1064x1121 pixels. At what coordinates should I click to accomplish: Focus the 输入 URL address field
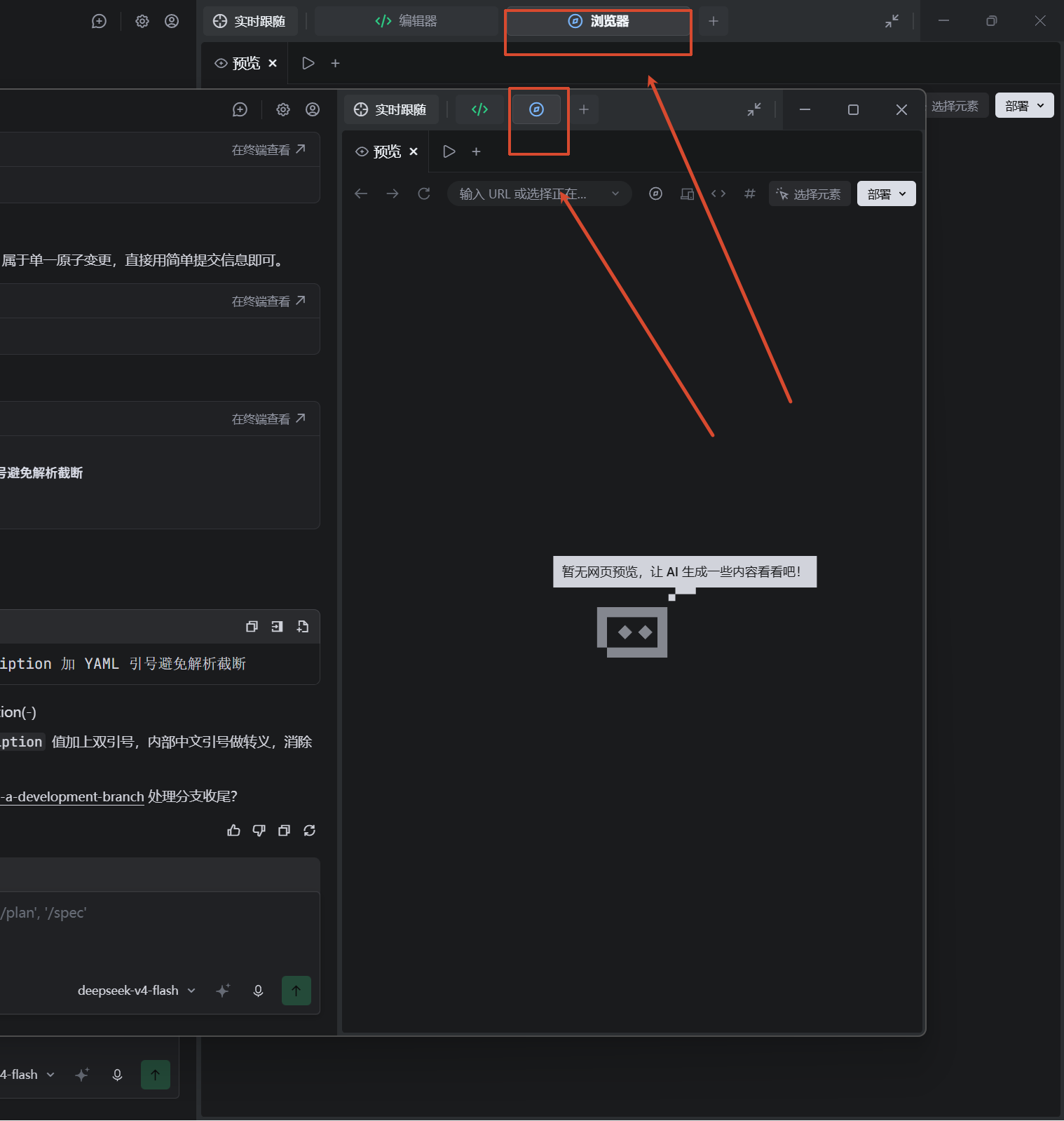540,193
